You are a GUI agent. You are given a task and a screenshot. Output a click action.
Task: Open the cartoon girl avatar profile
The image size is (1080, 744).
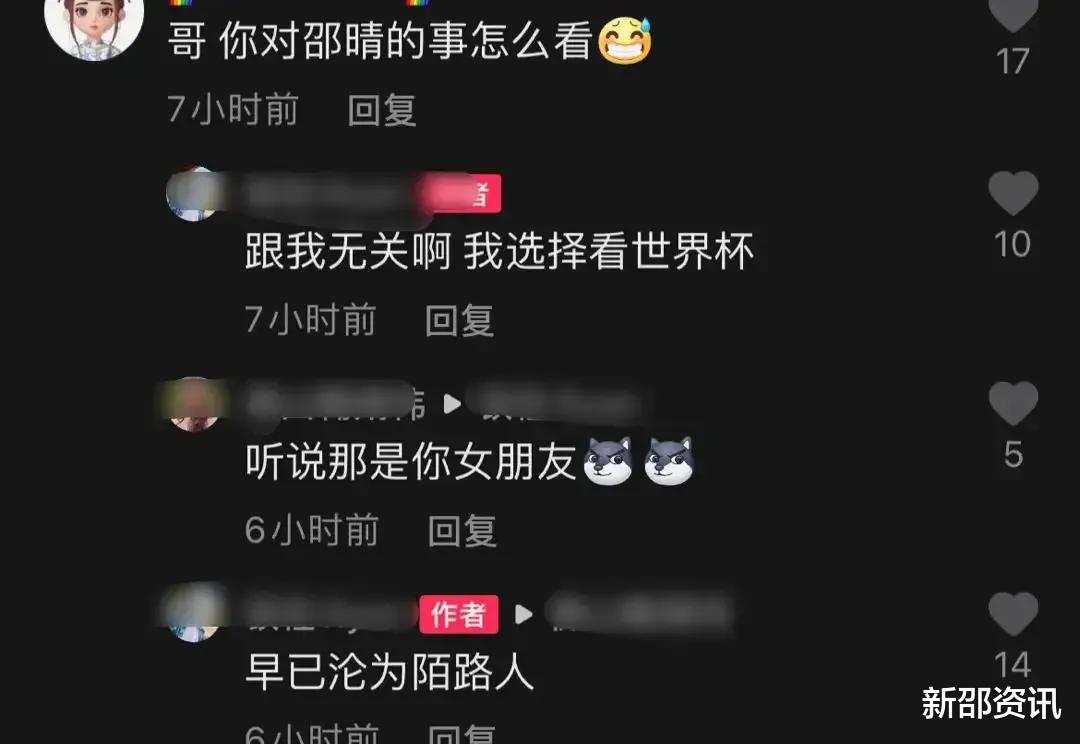click(x=94, y=28)
